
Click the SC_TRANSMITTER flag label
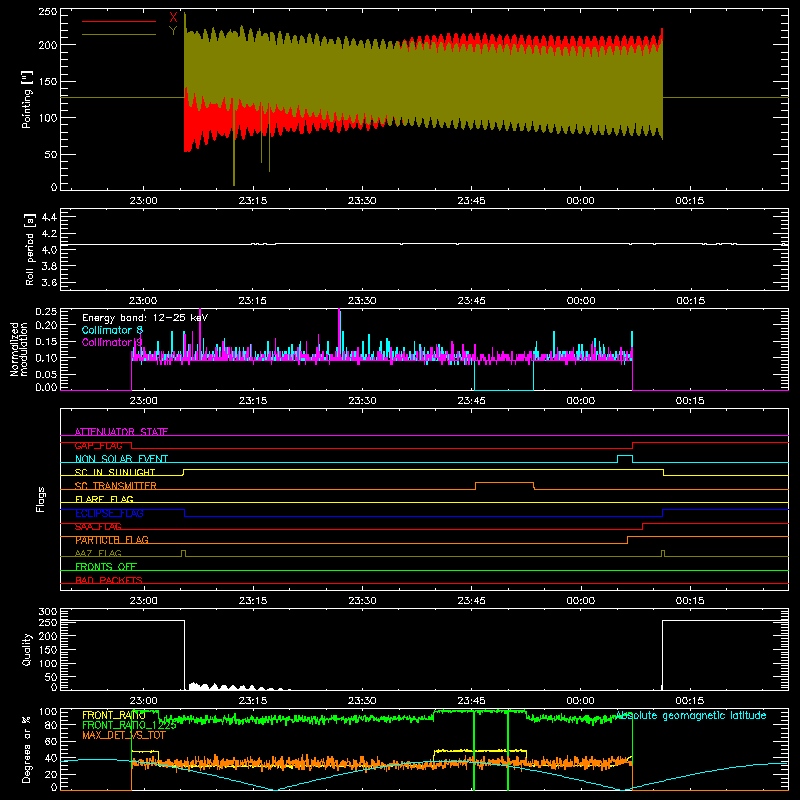(x=116, y=486)
